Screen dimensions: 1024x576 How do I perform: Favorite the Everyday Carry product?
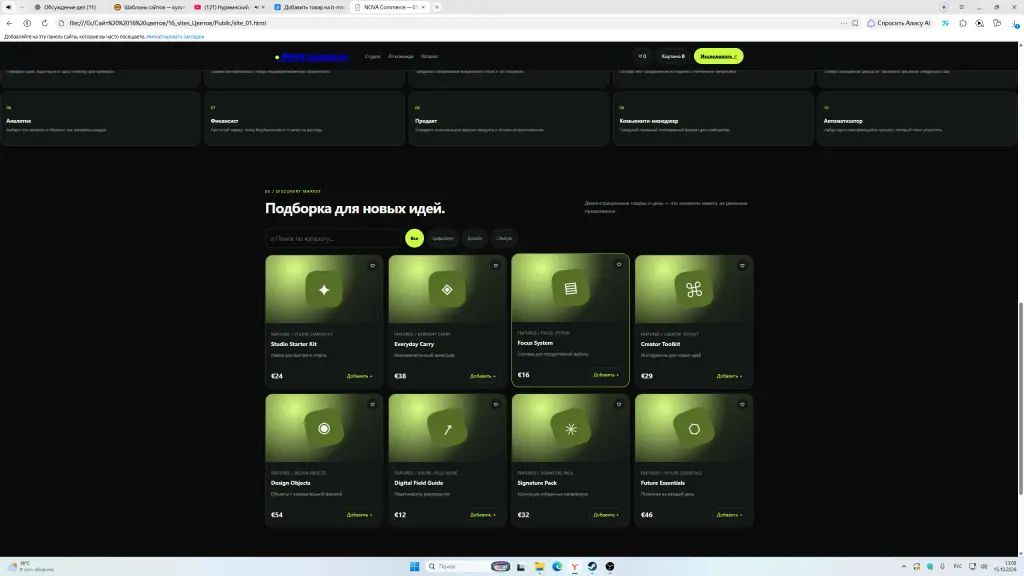click(x=496, y=266)
